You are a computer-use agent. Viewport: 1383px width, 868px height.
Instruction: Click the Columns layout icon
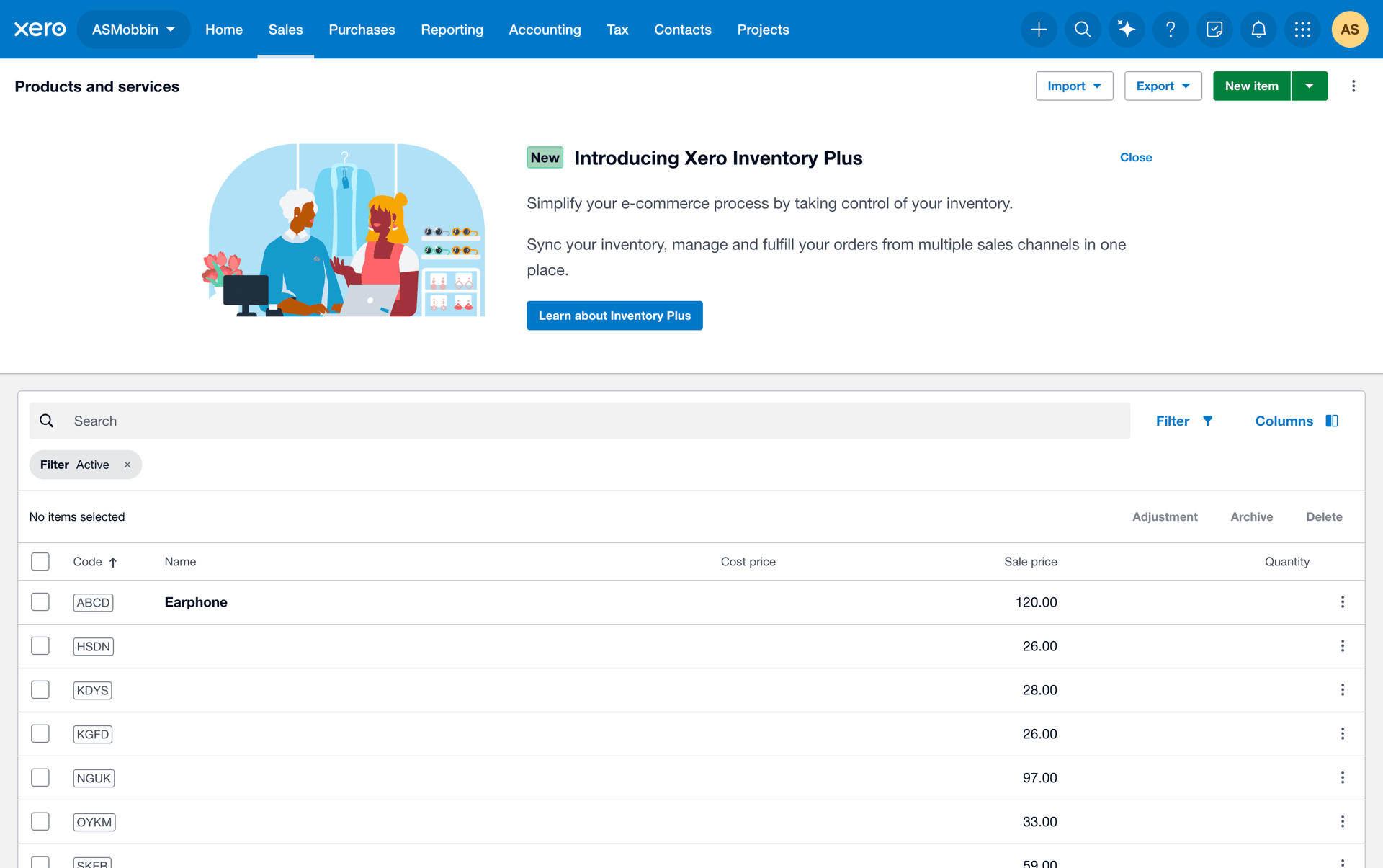(1332, 421)
